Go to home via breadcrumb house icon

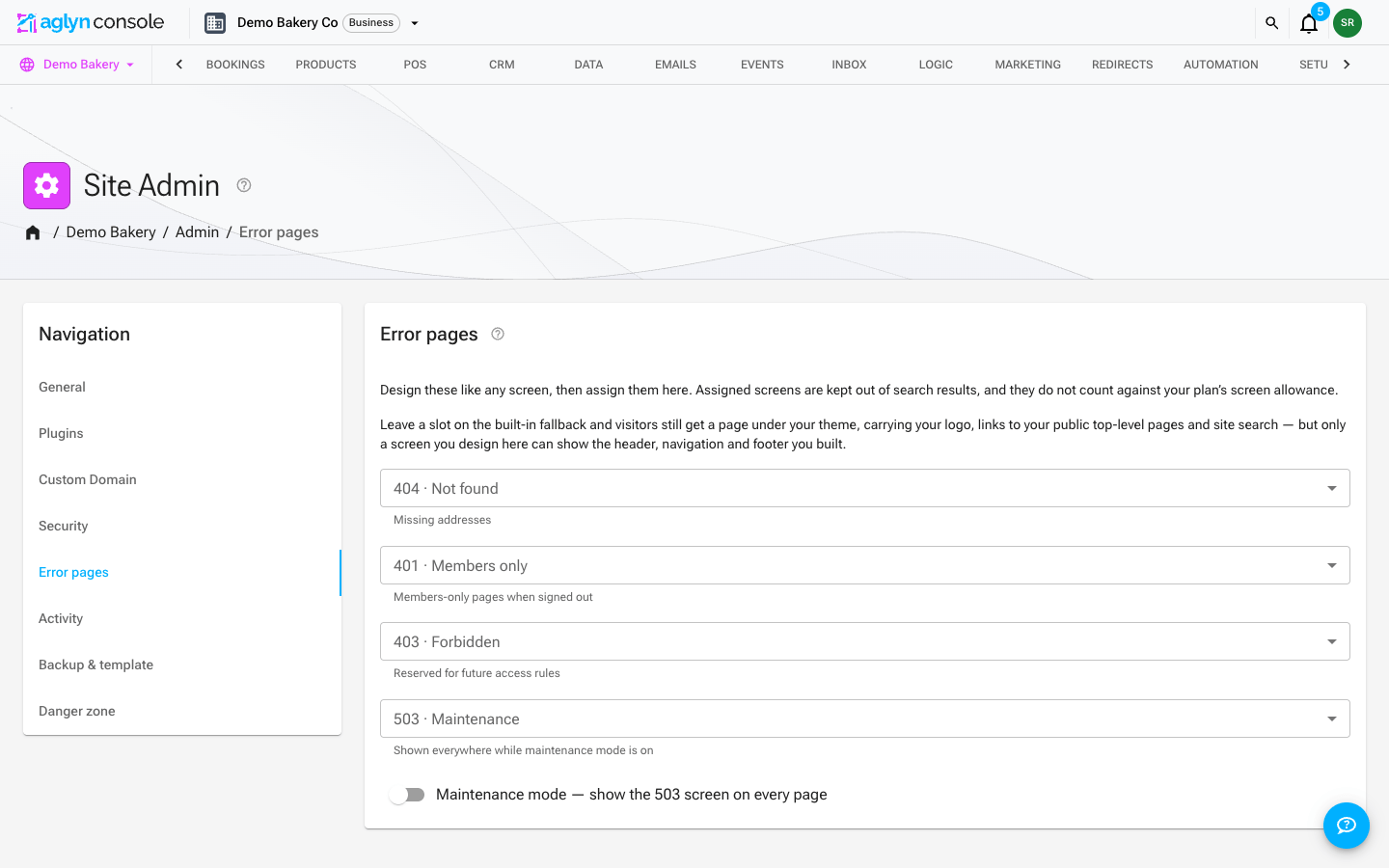click(x=33, y=232)
